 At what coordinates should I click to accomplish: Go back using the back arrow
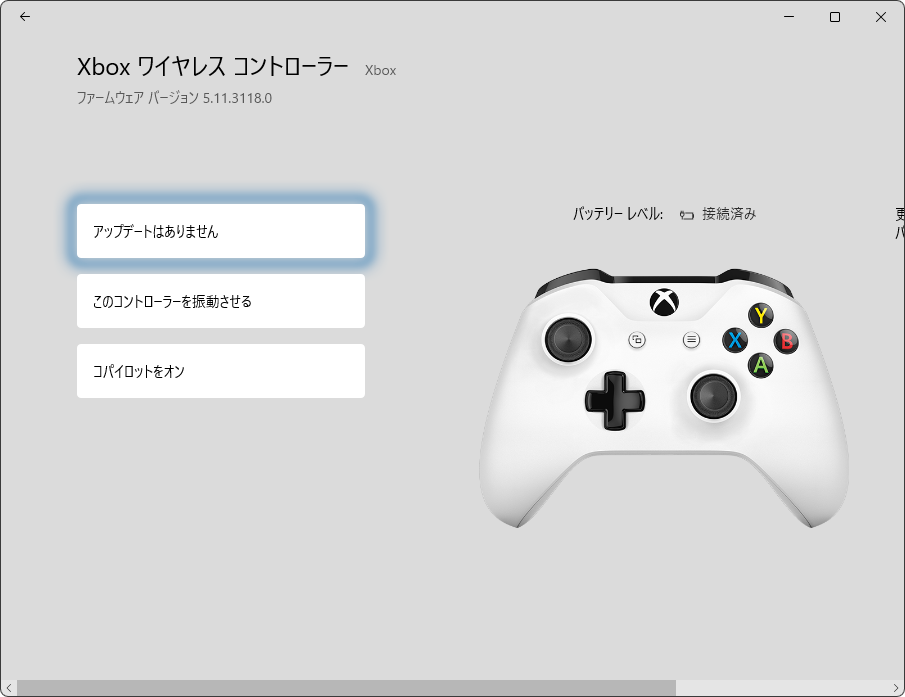[25, 17]
